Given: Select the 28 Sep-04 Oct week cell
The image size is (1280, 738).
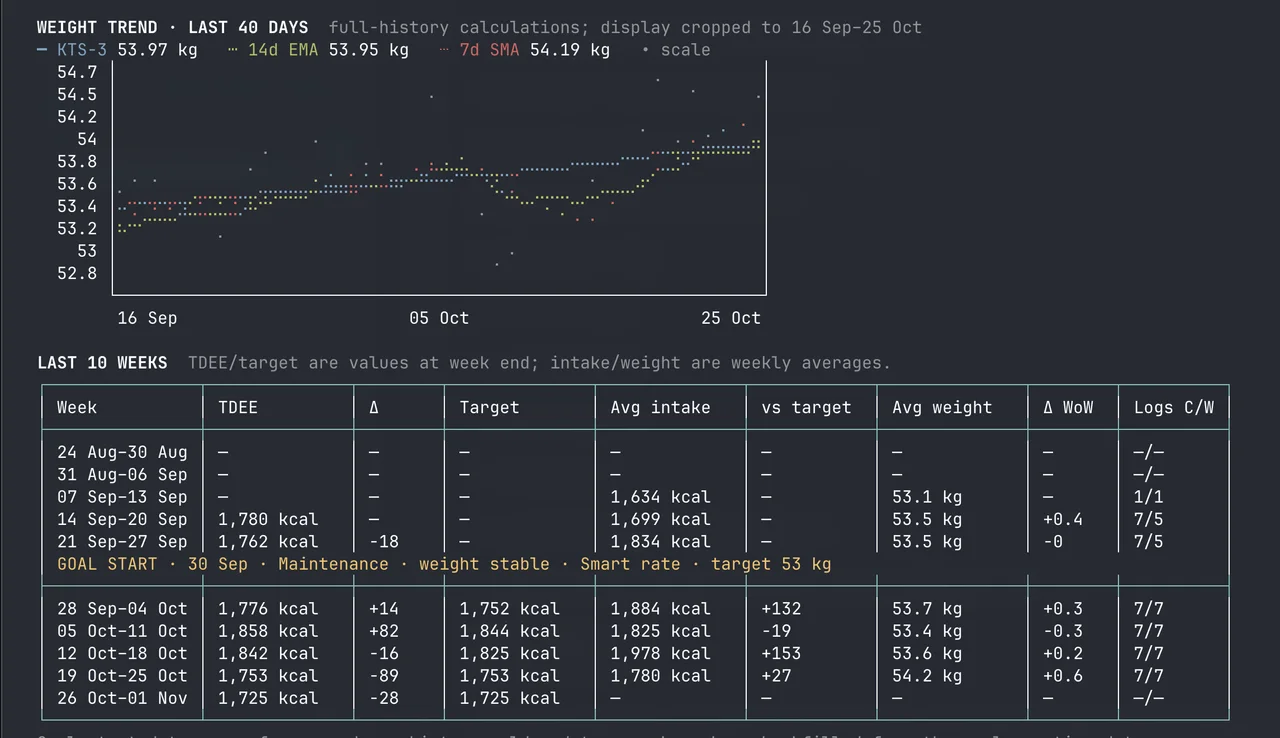Looking at the screenshot, I should pos(122,608).
